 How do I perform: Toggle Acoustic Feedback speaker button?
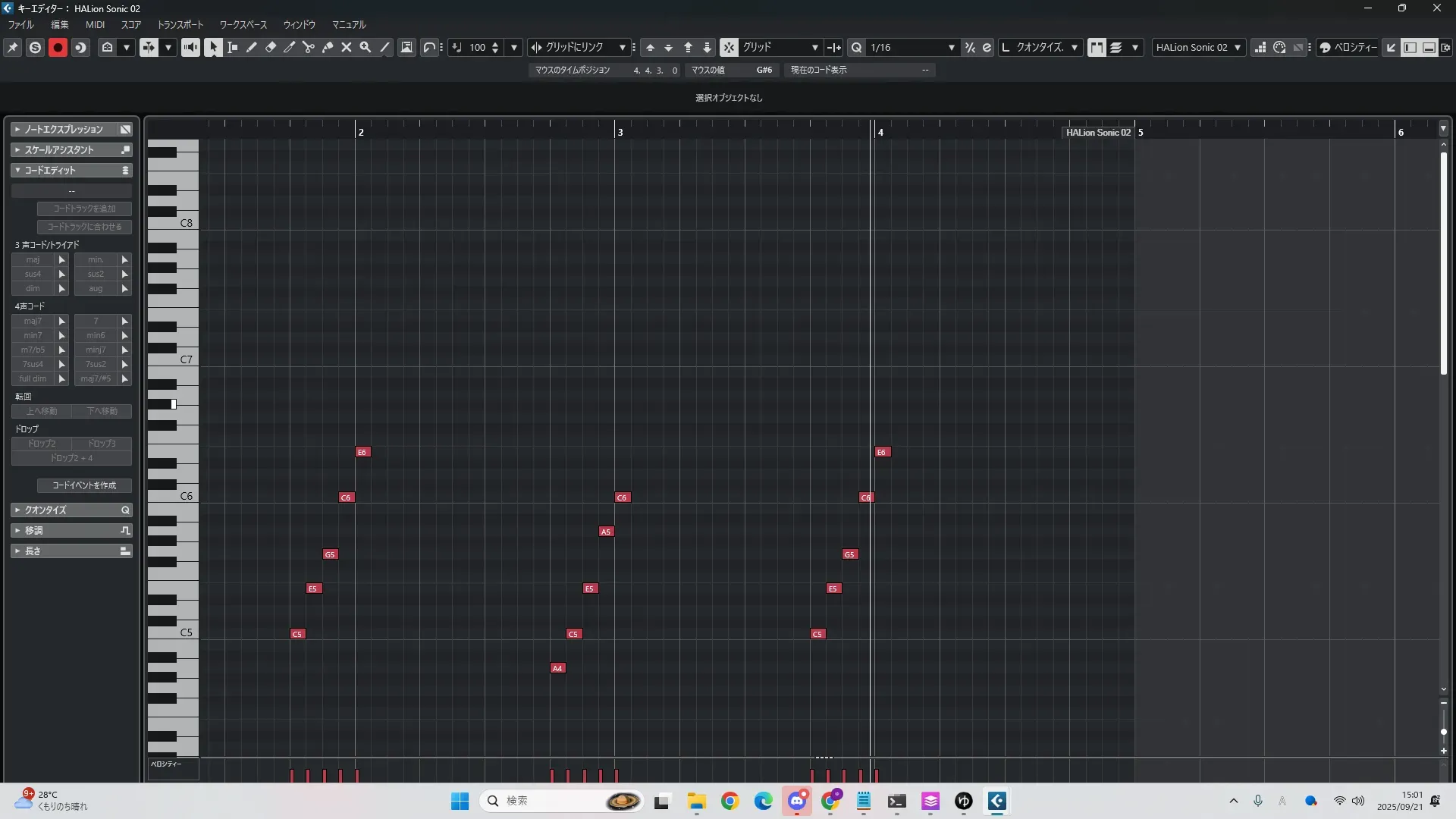[x=190, y=48]
